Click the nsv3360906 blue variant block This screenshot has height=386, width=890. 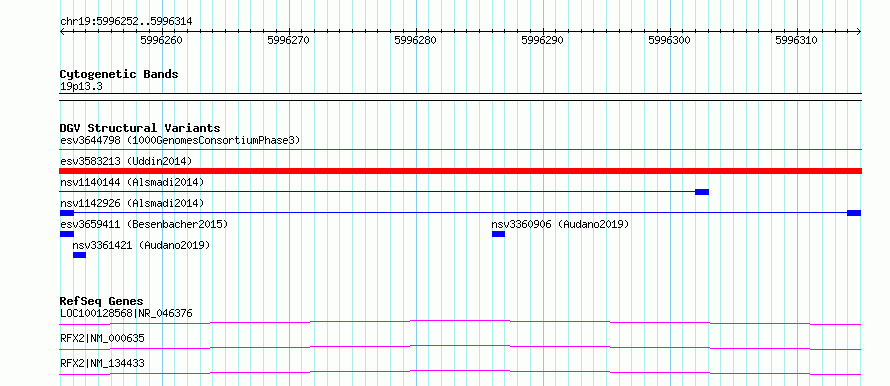tap(498, 234)
